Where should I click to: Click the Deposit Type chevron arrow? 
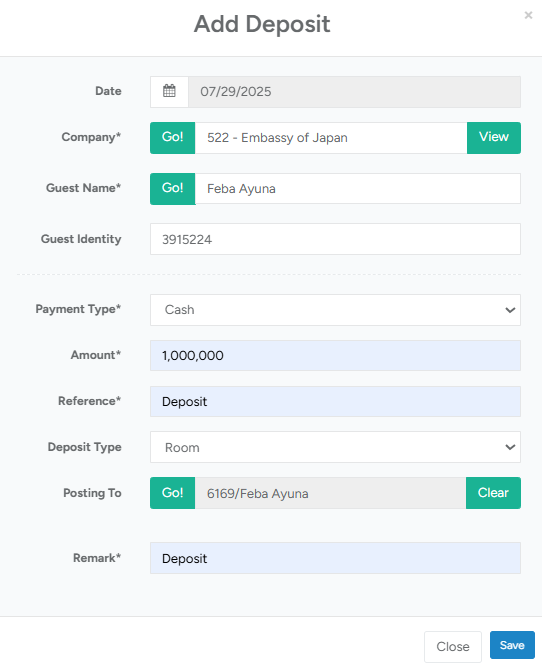pyautogui.click(x=510, y=447)
